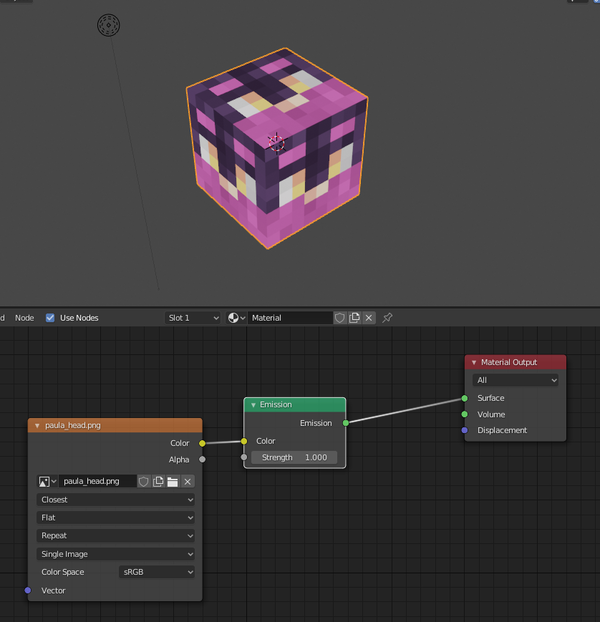Toggle fake user shield for Material

340,318
